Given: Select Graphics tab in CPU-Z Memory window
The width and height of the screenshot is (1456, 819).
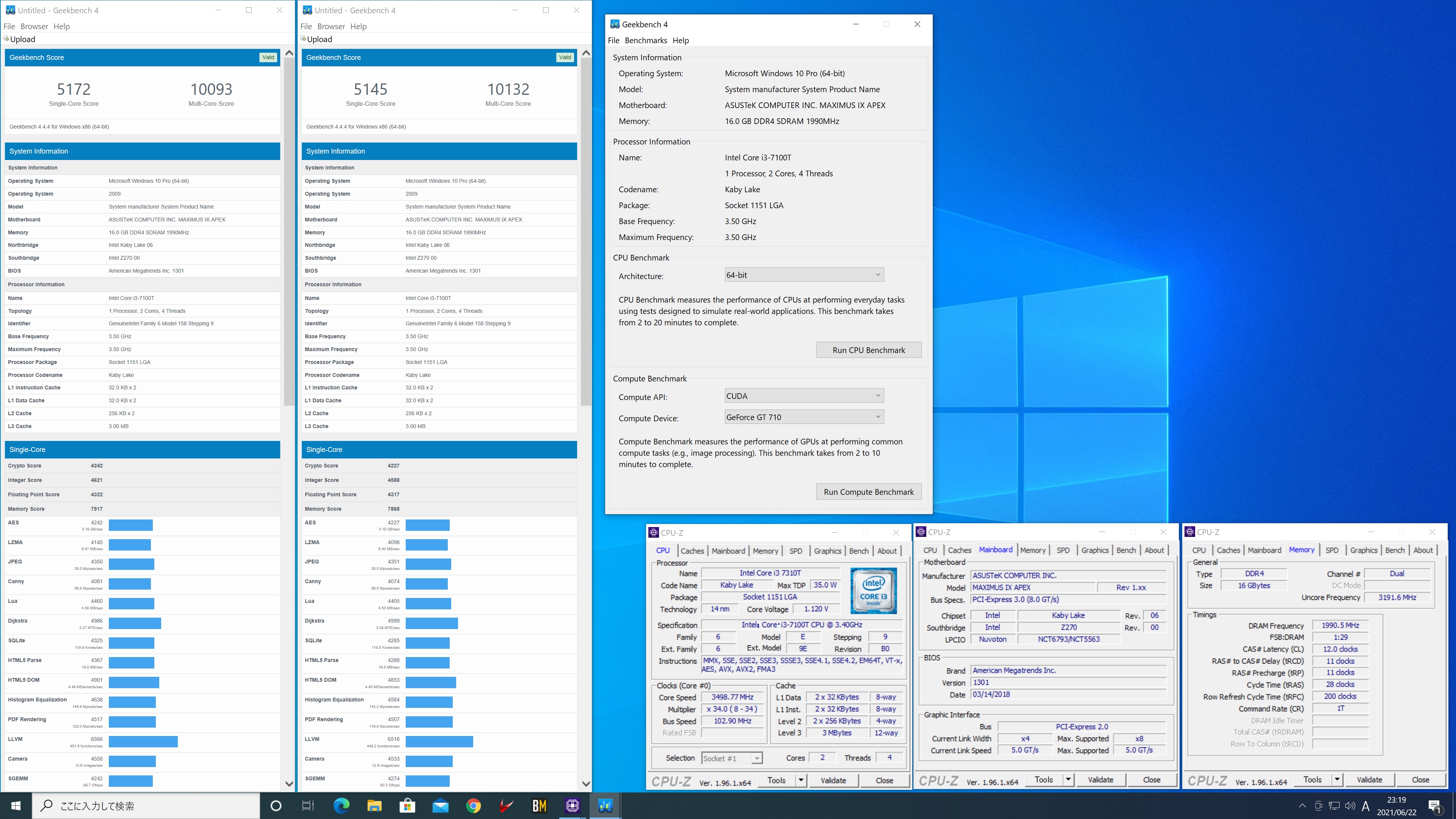Looking at the screenshot, I should 1364,550.
